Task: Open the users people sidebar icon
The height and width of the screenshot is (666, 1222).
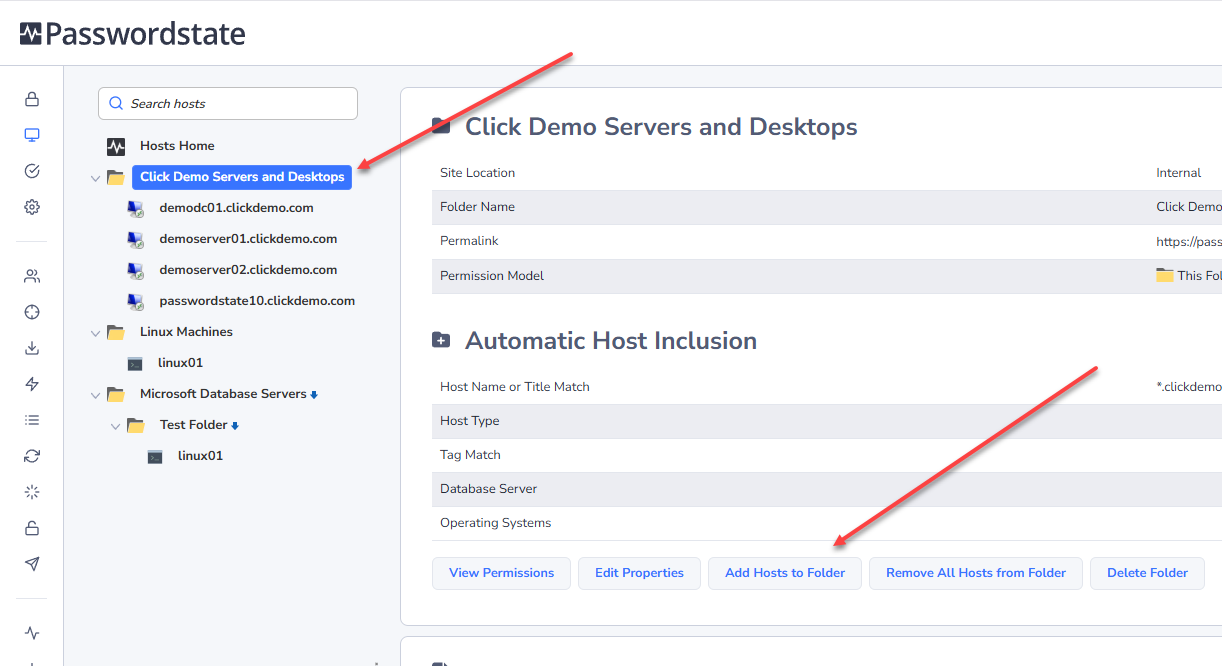Action: (32, 276)
